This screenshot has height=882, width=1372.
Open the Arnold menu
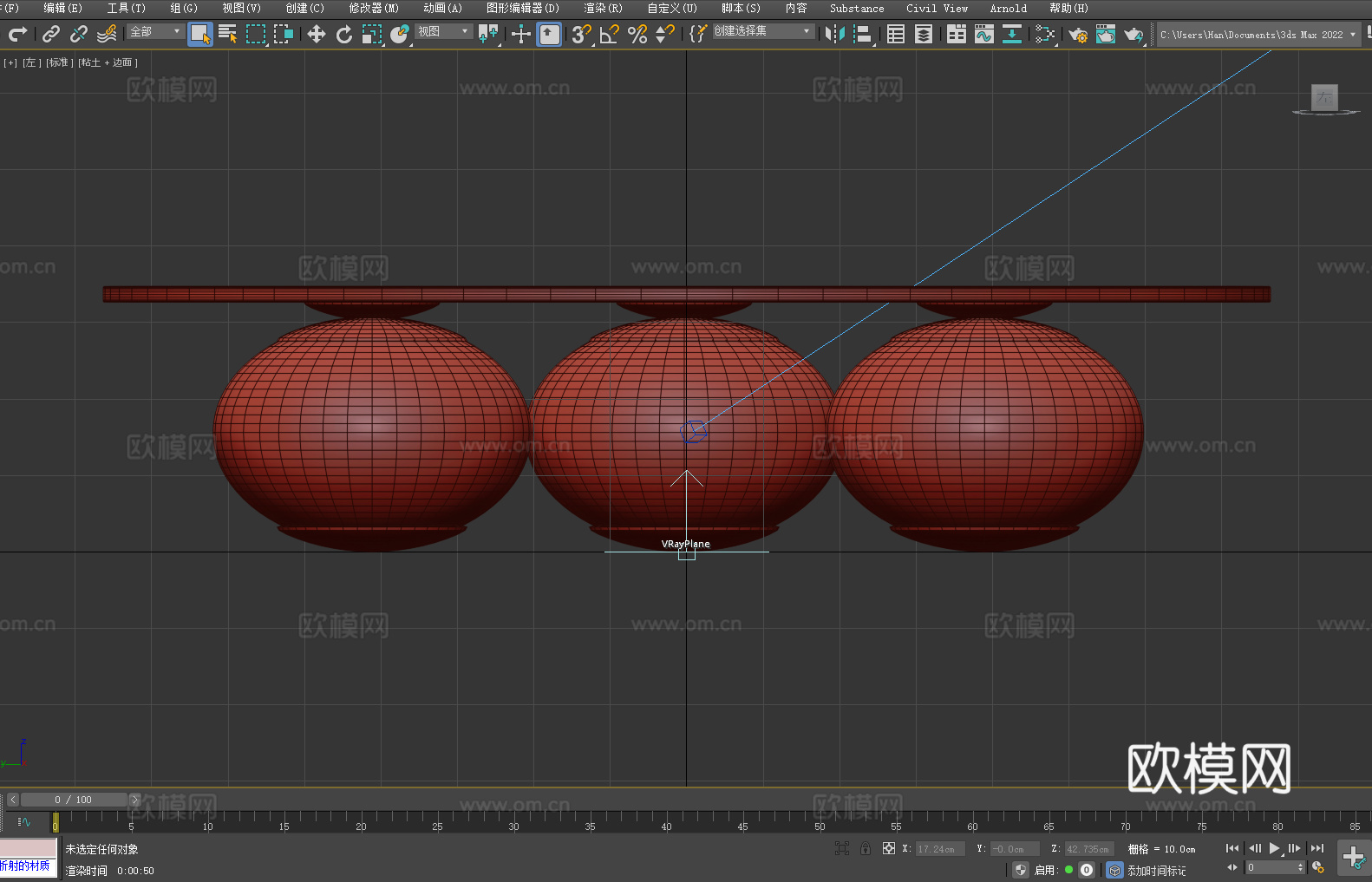(1008, 8)
